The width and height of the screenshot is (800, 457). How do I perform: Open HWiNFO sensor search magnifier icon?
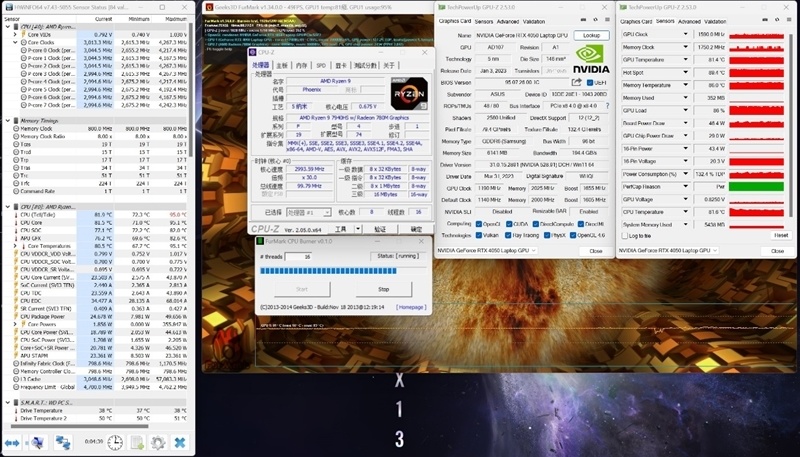coord(37,443)
